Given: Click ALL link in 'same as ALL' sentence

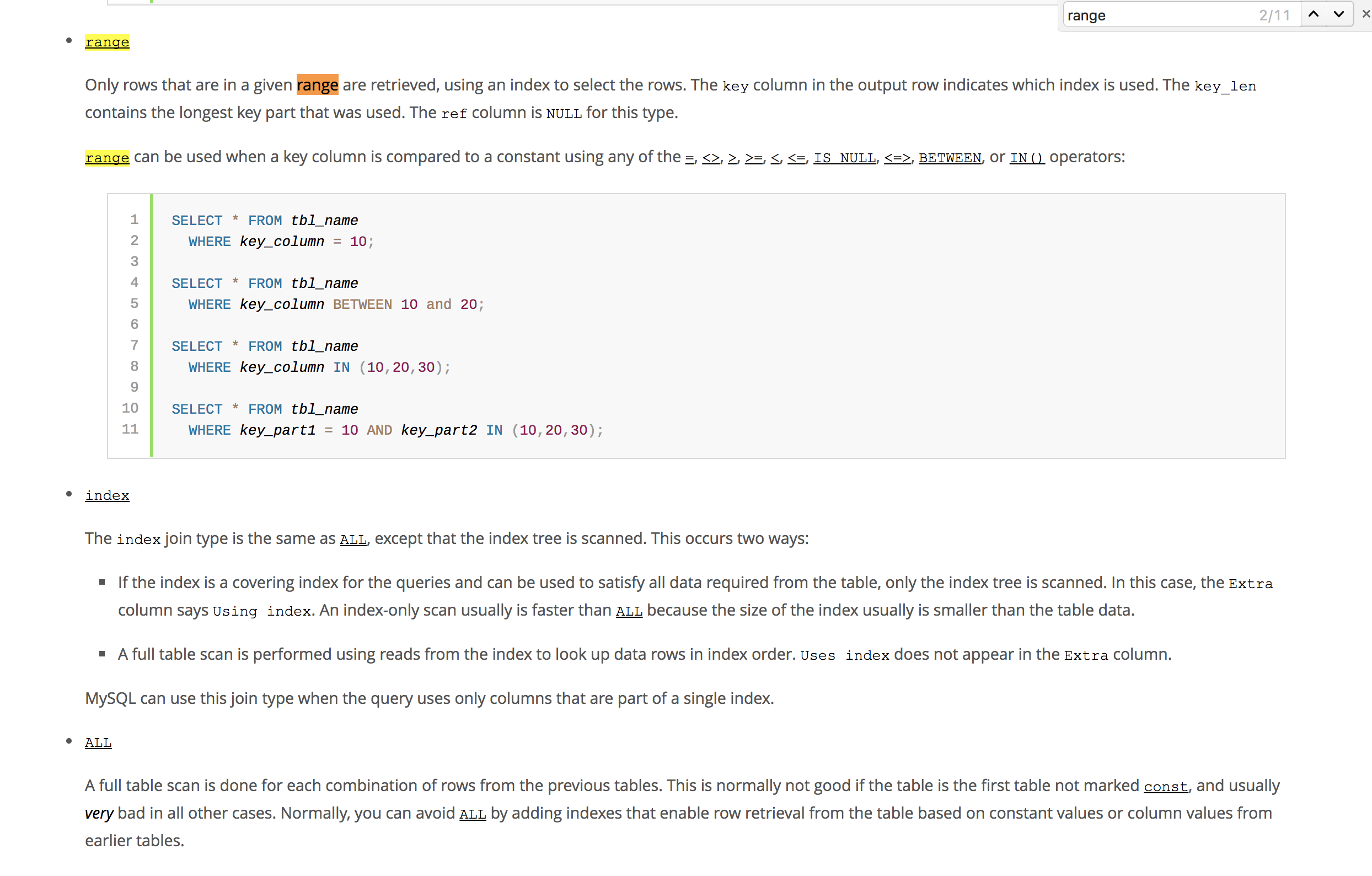Looking at the screenshot, I should 353,539.
